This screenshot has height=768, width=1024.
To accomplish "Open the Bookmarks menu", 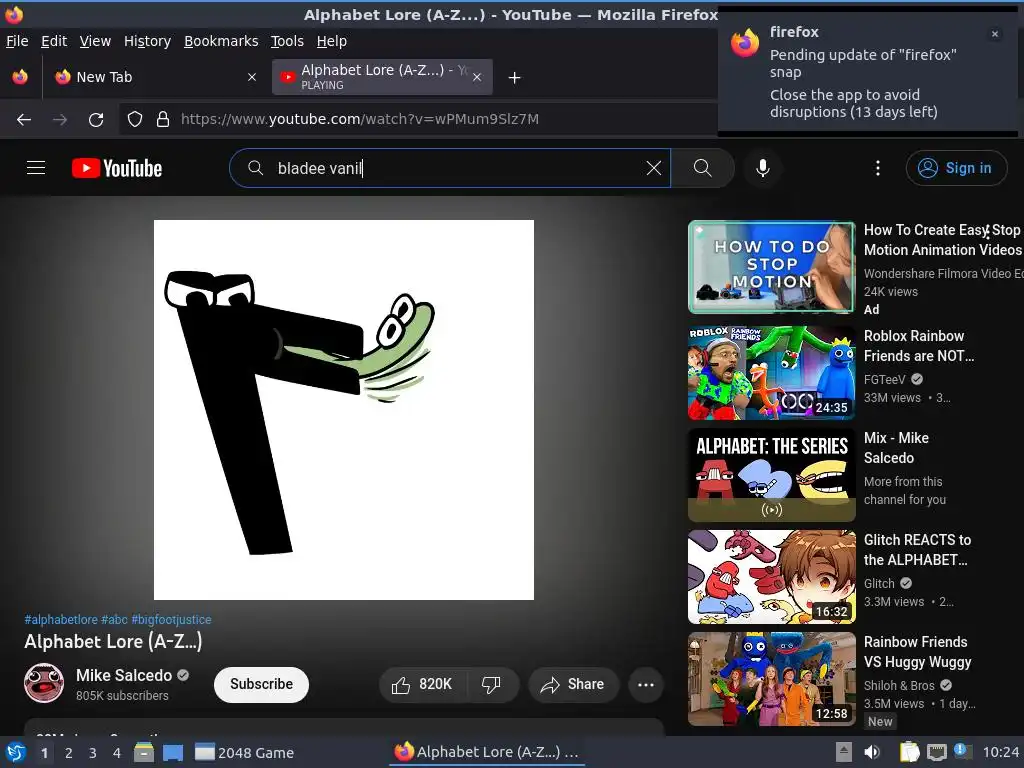I will click(221, 41).
